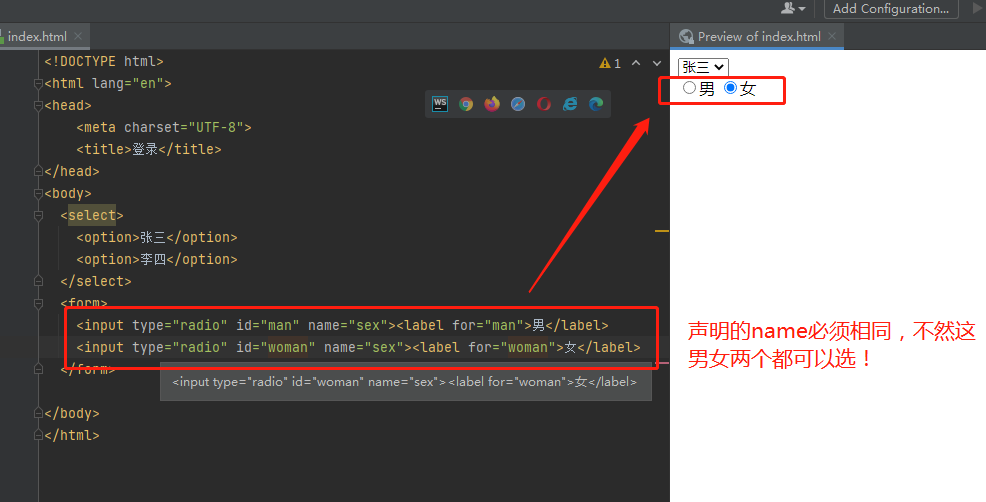Collapse the html tag fold marker
The image size is (986, 502).
(x=38, y=83)
